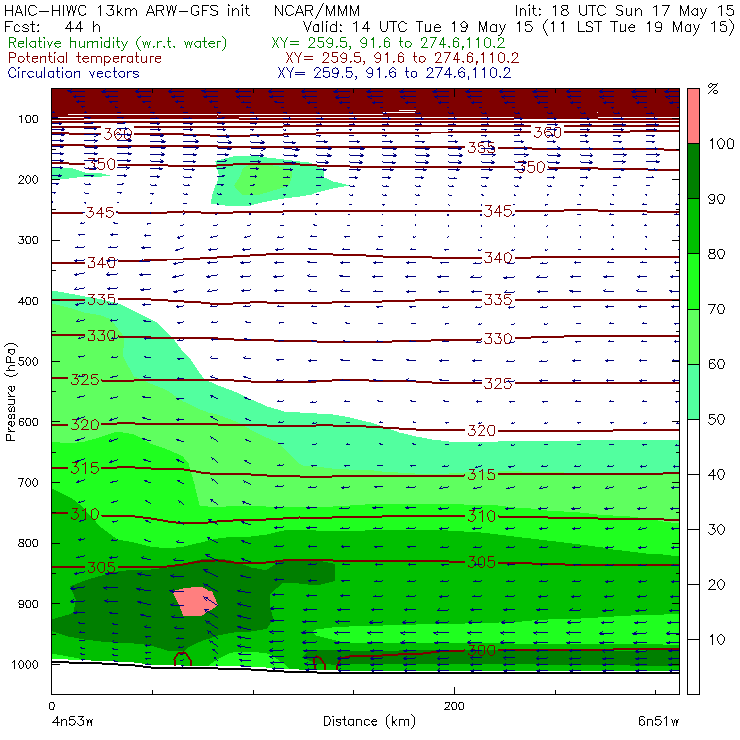Click the '0' distance axis tick label
The image size is (740, 740).
click(51, 706)
